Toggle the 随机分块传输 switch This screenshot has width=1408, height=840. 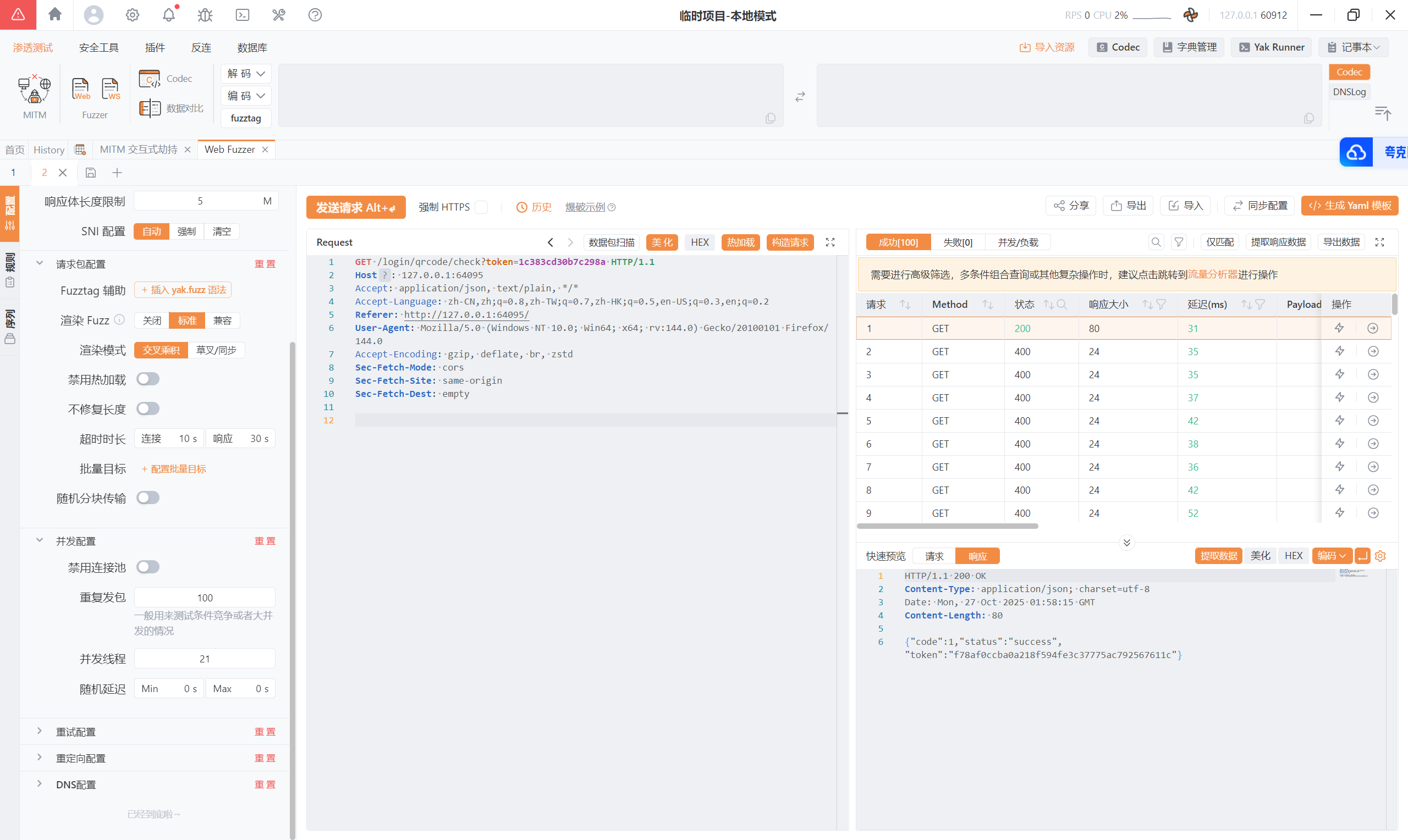pos(148,498)
